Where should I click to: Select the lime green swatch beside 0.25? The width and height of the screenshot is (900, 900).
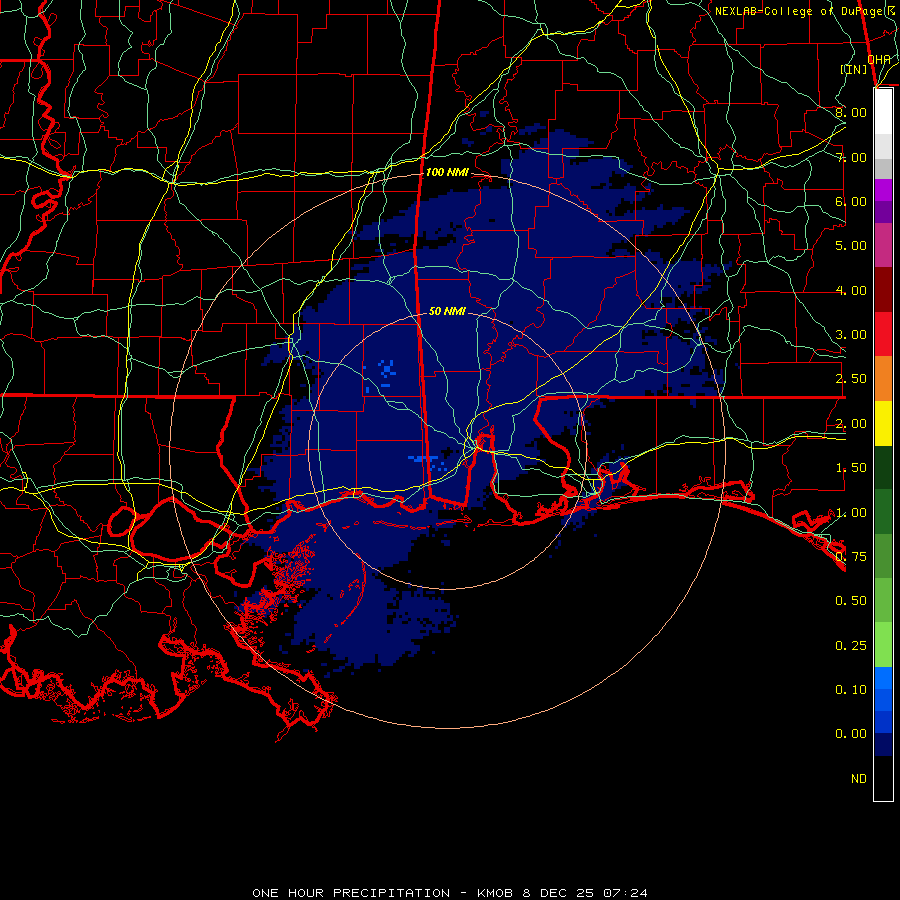pos(883,645)
